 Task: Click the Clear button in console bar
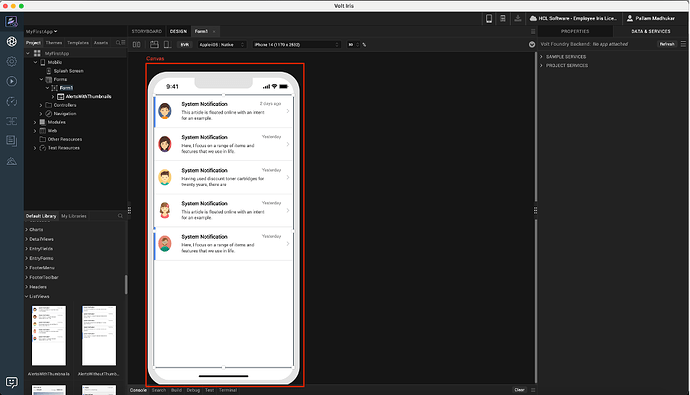click(x=519, y=390)
